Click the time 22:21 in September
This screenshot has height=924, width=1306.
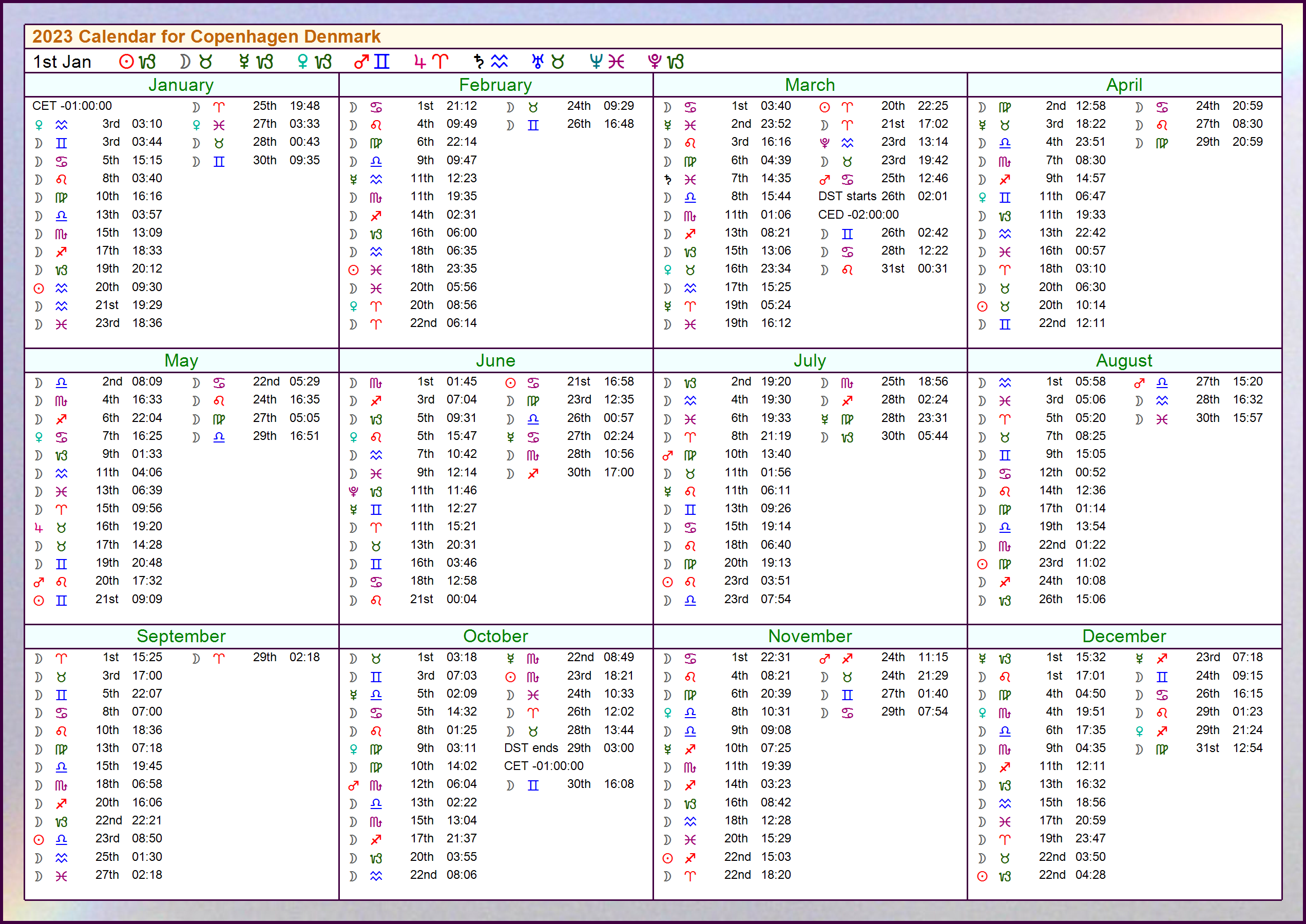point(147,820)
